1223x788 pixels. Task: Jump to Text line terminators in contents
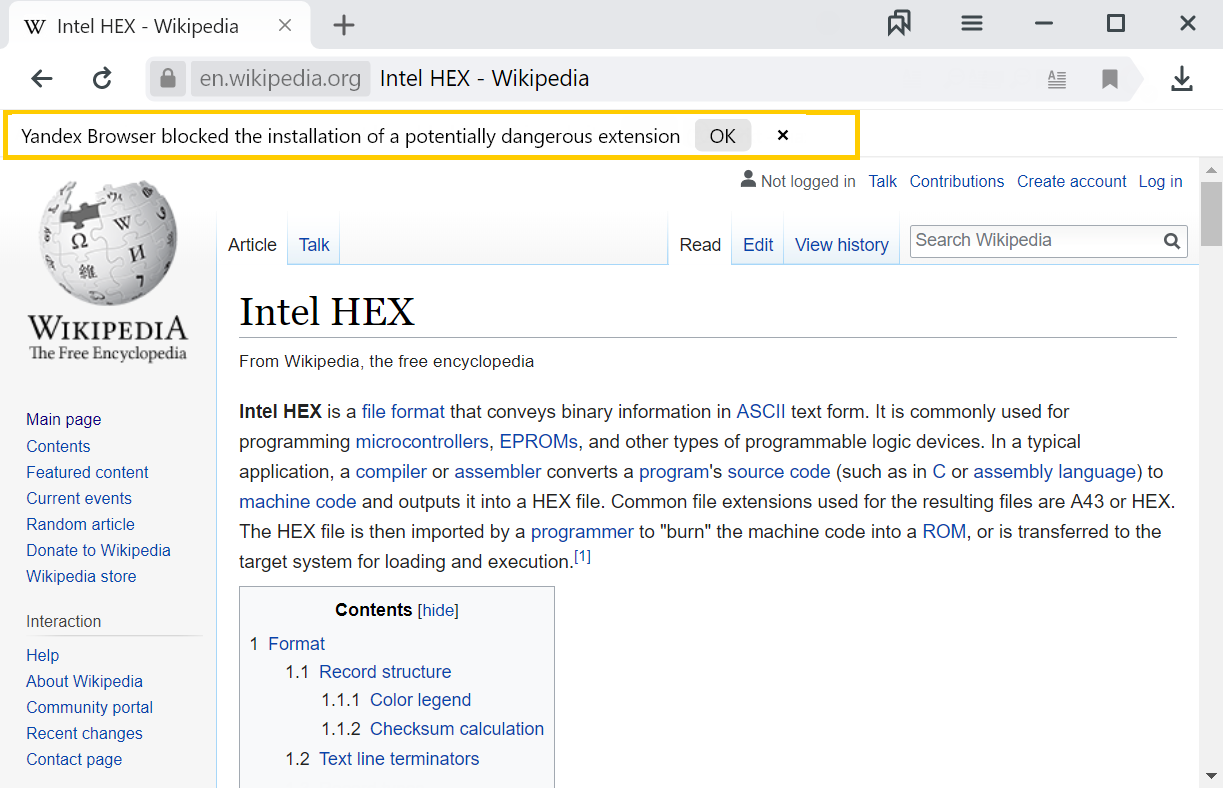pos(399,759)
